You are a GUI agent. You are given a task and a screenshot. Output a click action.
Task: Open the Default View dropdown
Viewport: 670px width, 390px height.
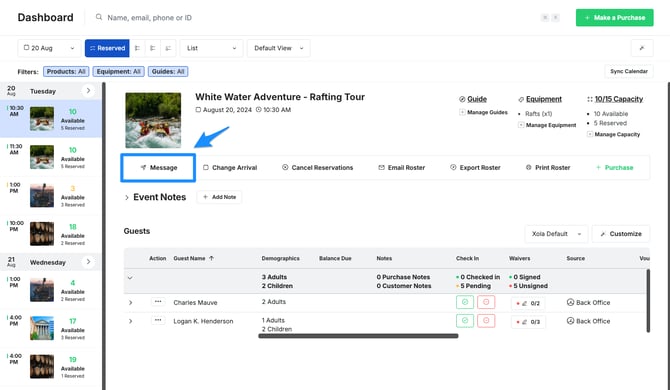click(x=279, y=48)
